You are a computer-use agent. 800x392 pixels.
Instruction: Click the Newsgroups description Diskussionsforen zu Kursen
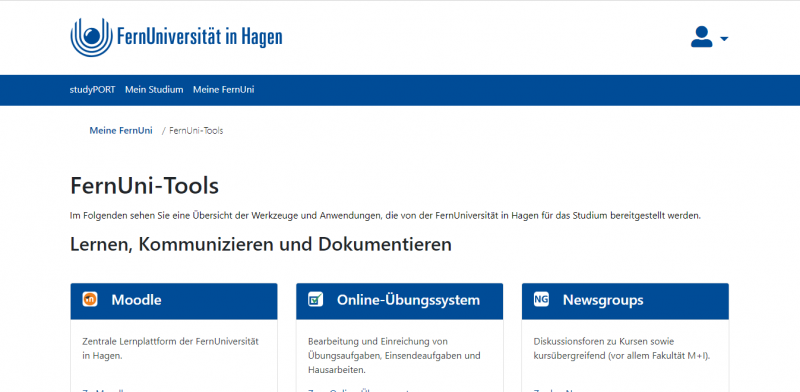coord(622,348)
